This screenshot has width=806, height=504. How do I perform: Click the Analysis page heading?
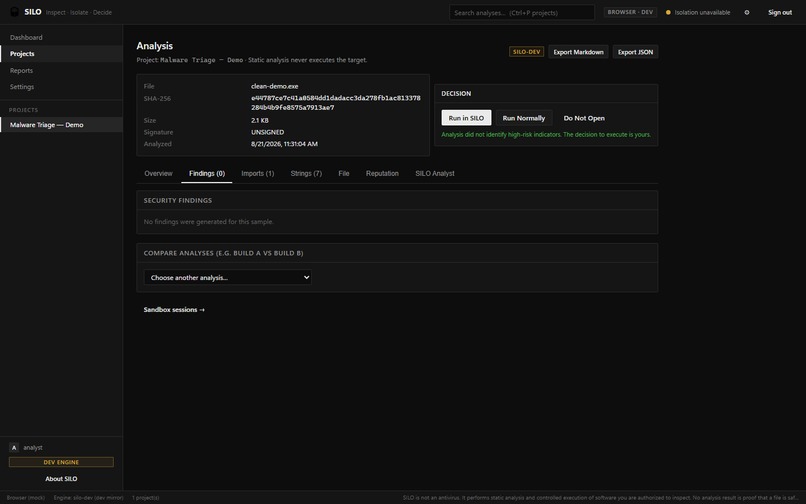(155, 46)
